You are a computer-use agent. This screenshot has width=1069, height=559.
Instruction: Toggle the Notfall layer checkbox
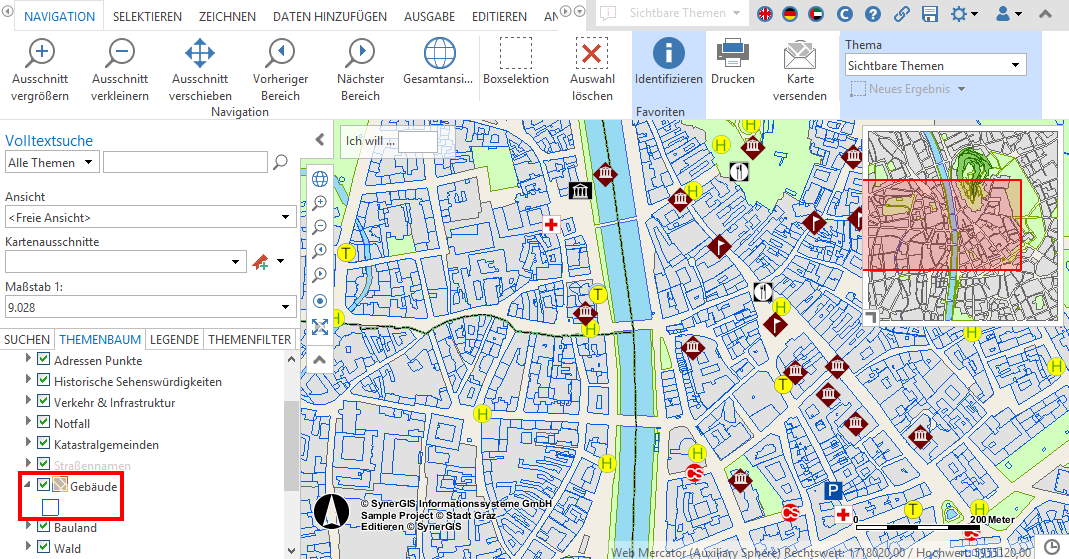tap(44, 422)
